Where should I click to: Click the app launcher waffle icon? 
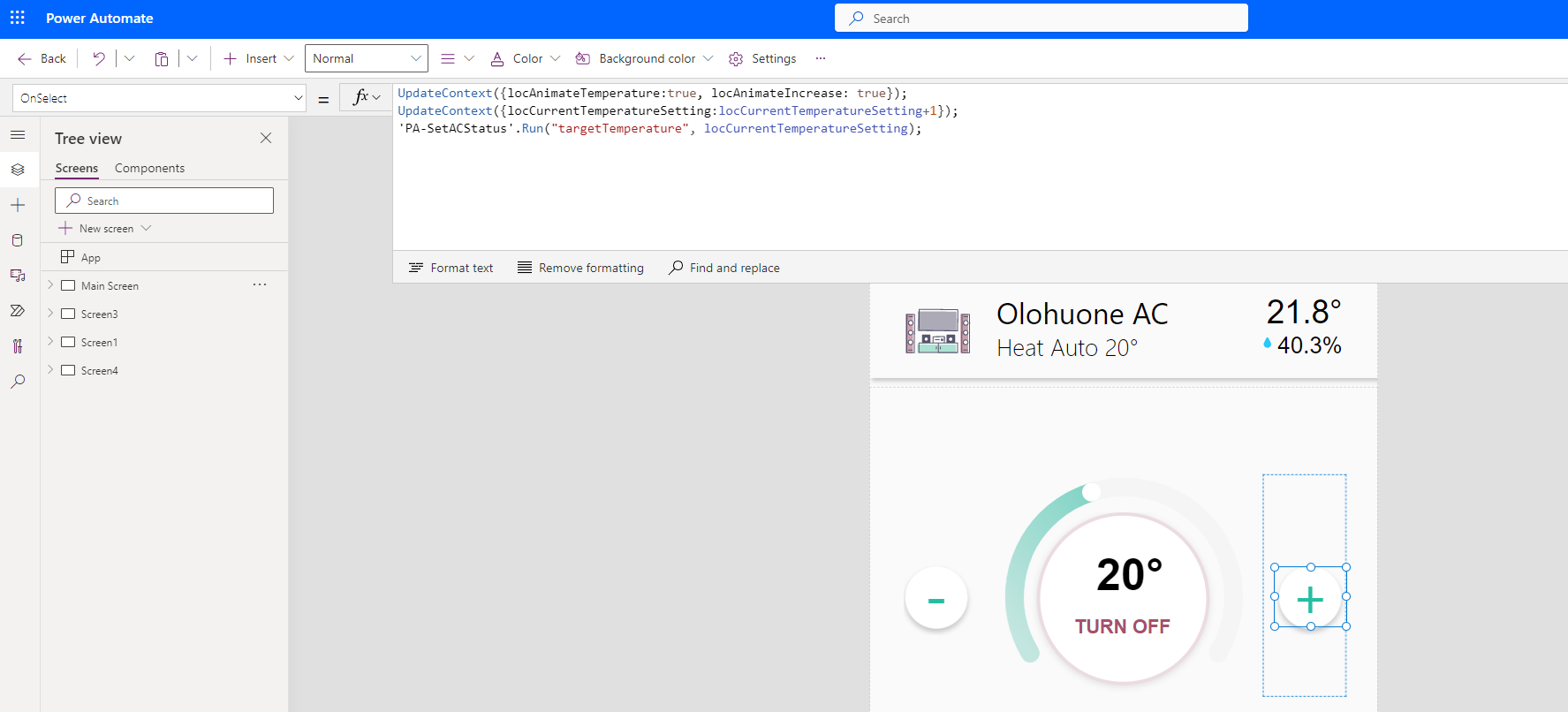18,18
